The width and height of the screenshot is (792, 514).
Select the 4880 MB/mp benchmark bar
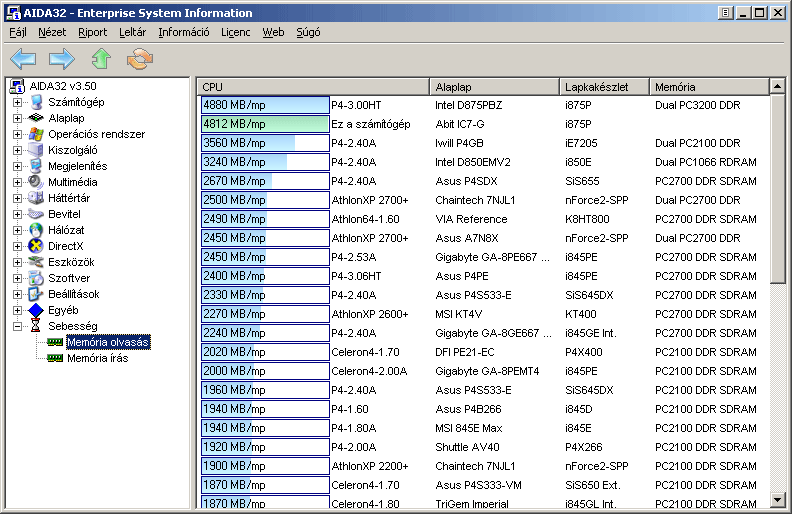click(265, 105)
